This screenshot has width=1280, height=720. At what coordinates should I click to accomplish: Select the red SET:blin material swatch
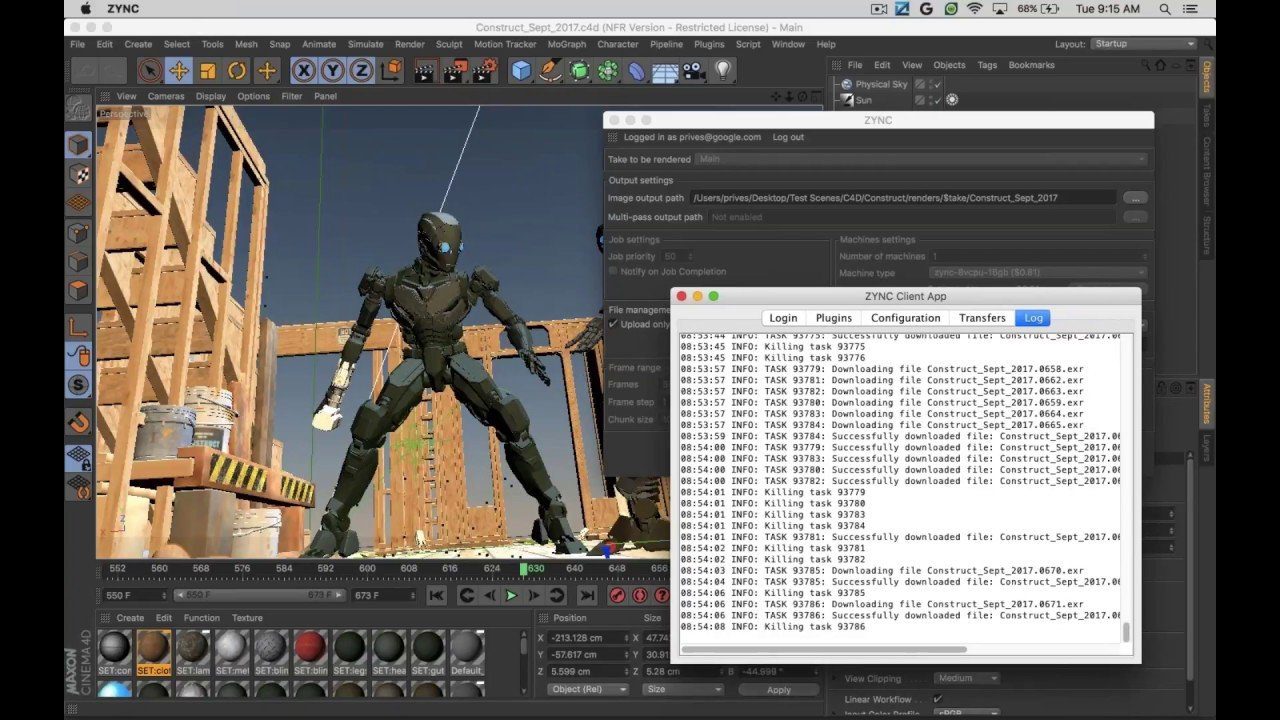(x=310, y=647)
